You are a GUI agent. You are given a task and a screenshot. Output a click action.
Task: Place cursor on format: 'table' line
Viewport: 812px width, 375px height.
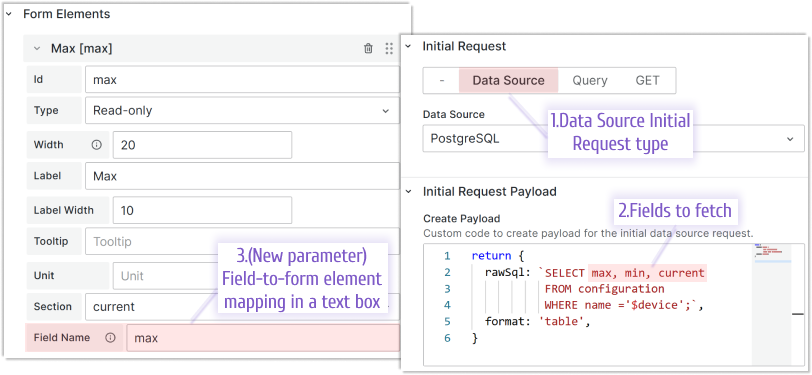click(538, 322)
